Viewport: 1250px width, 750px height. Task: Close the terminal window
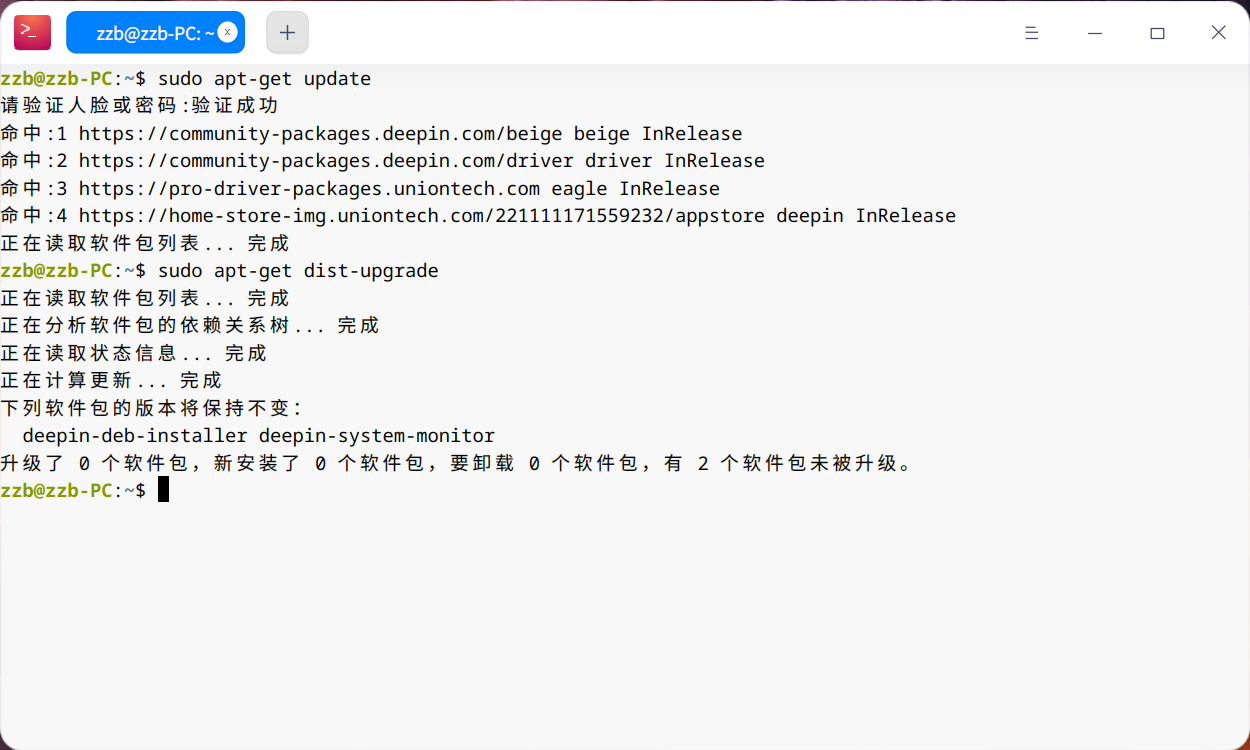click(1218, 33)
